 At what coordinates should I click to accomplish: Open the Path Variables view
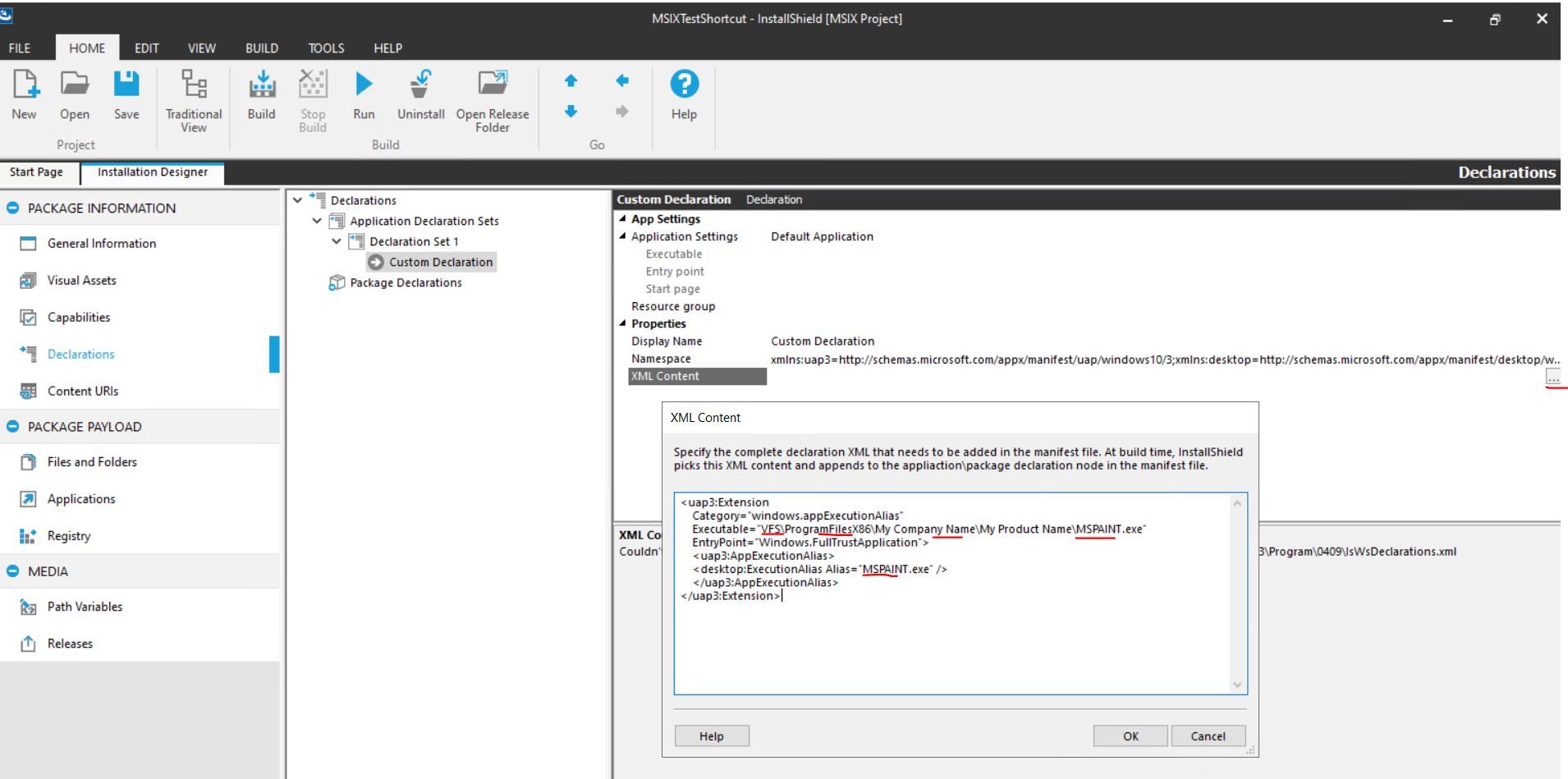point(84,606)
